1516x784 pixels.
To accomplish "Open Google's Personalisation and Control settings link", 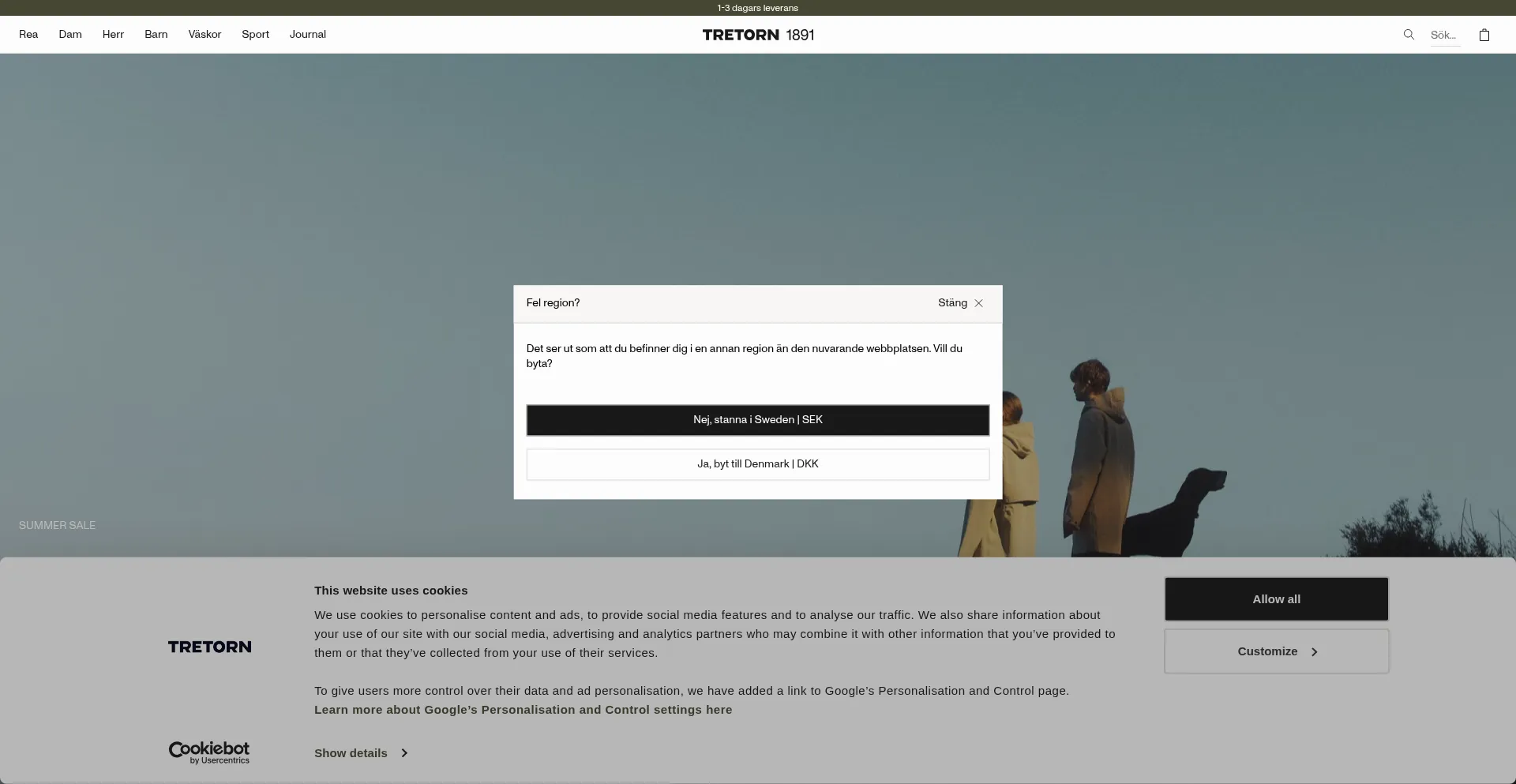I will 523,710.
